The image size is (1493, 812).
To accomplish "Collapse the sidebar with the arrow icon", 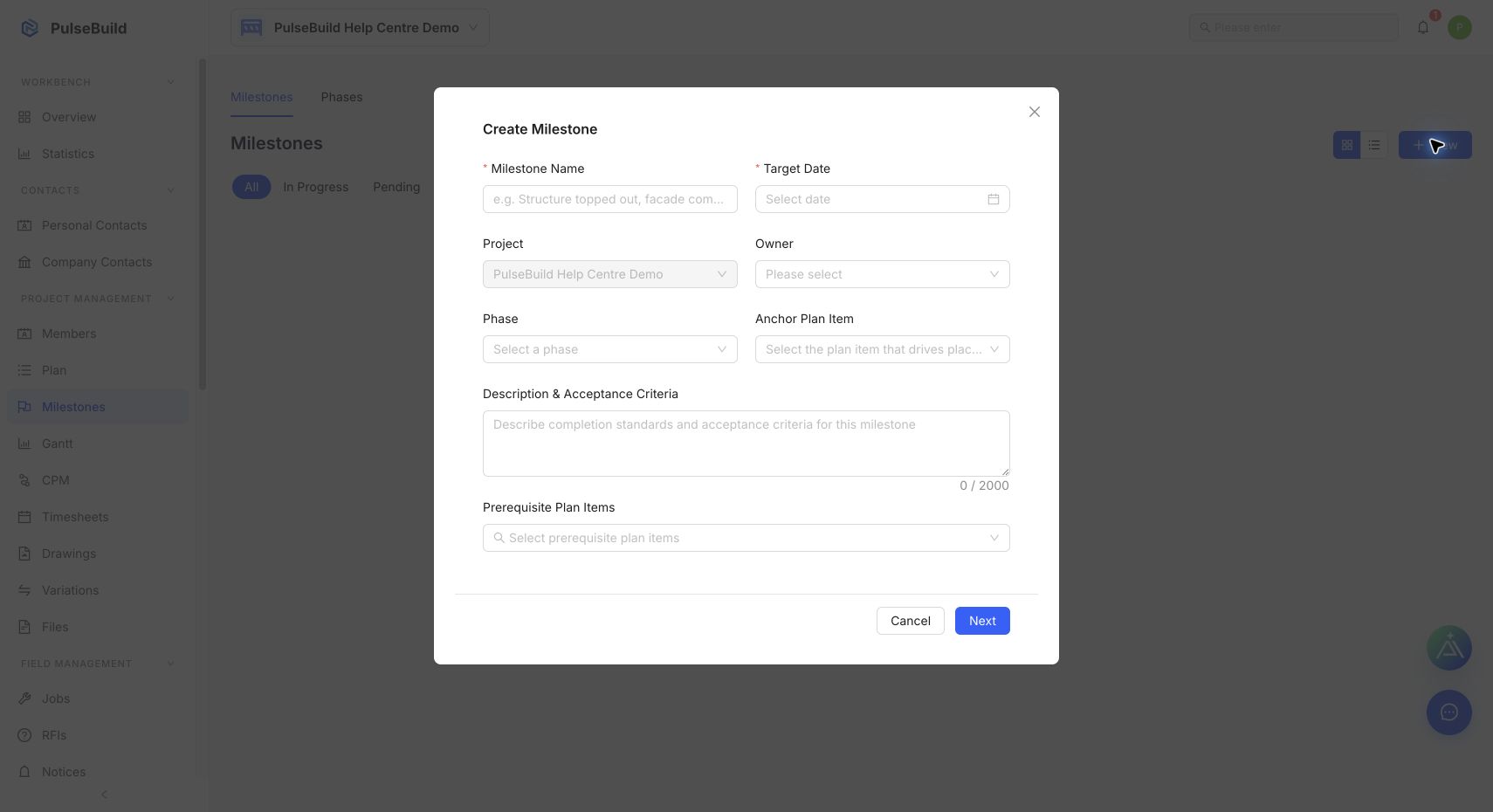I will (x=104, y=795).
